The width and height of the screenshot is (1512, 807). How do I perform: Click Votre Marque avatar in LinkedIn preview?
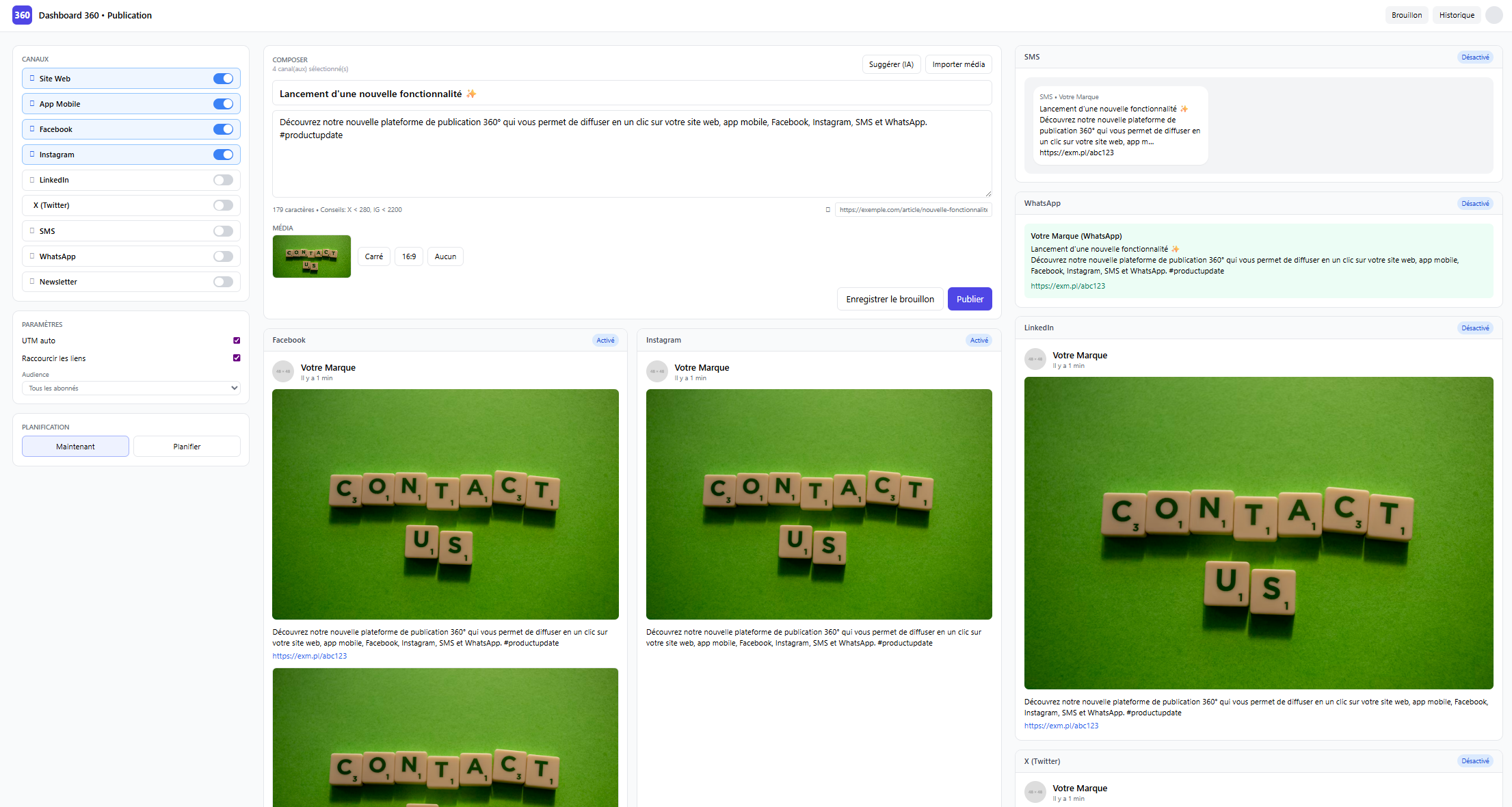click(1035, 359)
